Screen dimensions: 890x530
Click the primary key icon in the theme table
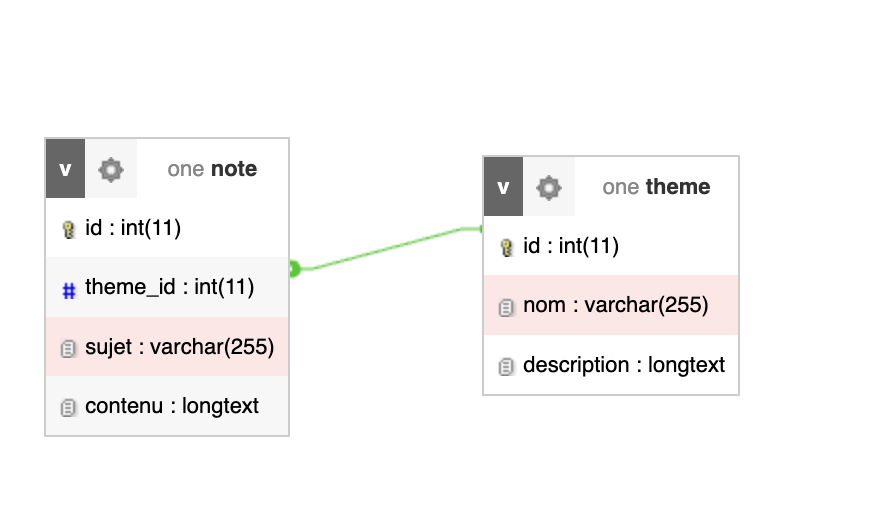[x=506, y=247]
